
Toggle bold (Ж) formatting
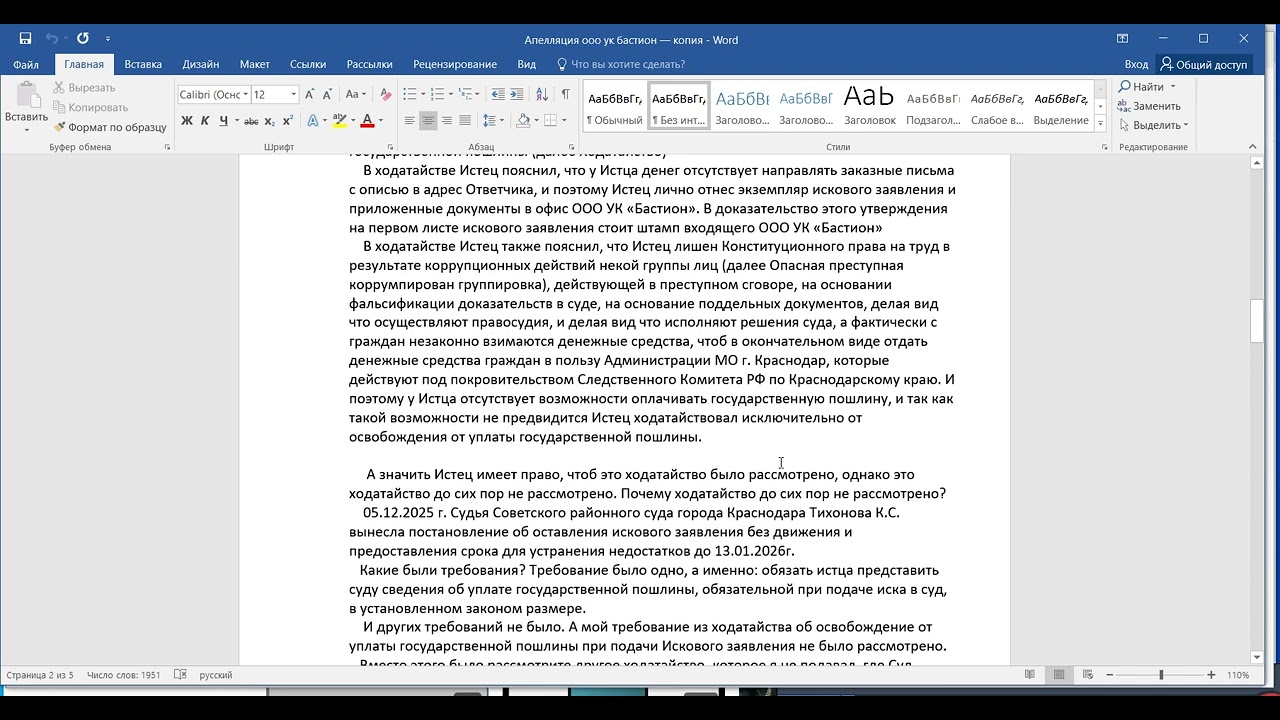pyautogui.click(x=186, y=121)
